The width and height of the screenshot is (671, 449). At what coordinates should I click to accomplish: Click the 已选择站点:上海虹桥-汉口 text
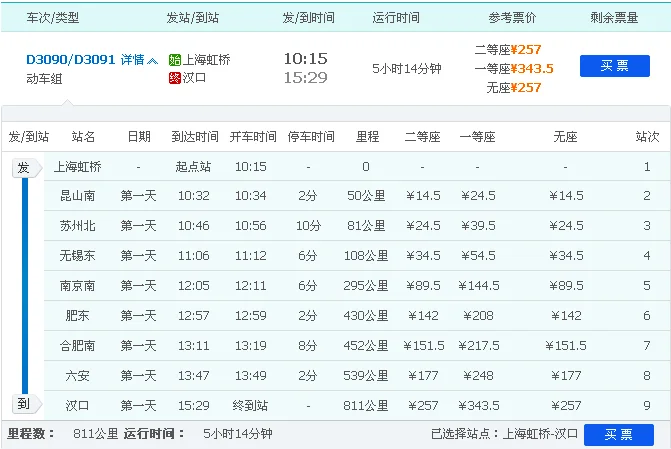pos(504,434)
